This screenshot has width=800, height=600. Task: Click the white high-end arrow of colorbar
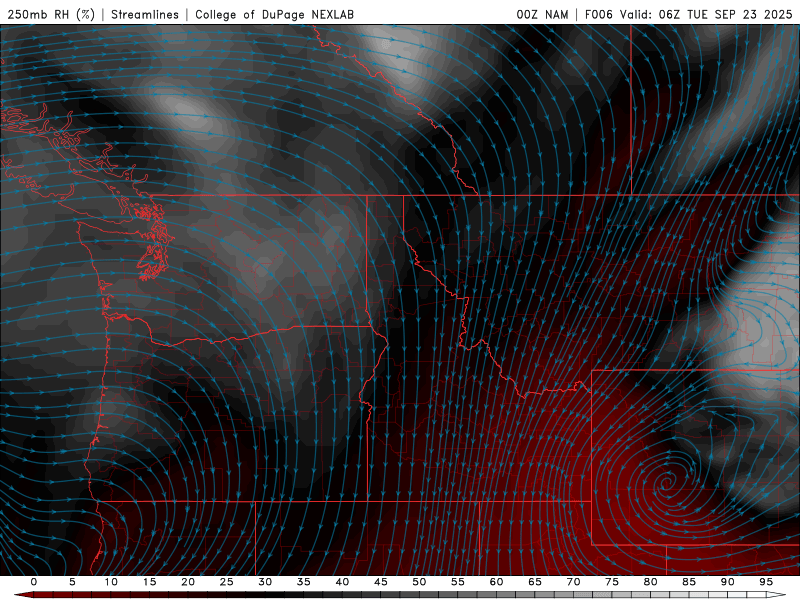point(776,595)
